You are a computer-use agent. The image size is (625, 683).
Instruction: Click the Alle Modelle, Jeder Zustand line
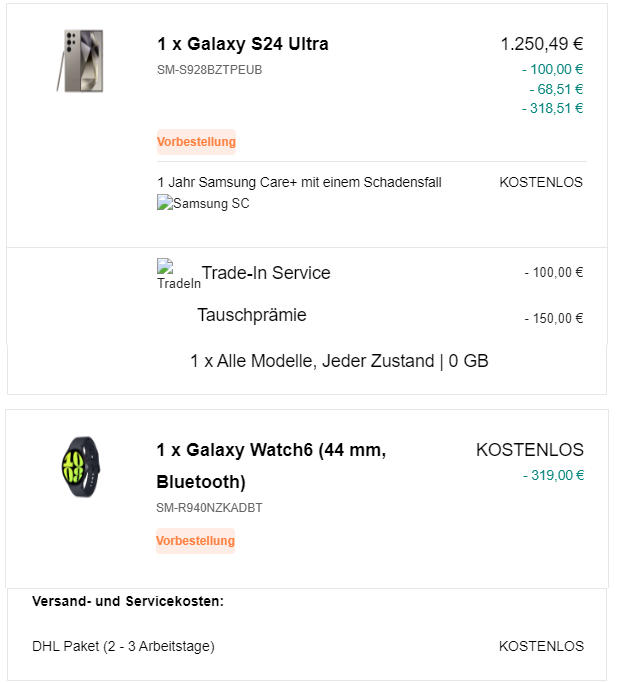click(339, 361)
